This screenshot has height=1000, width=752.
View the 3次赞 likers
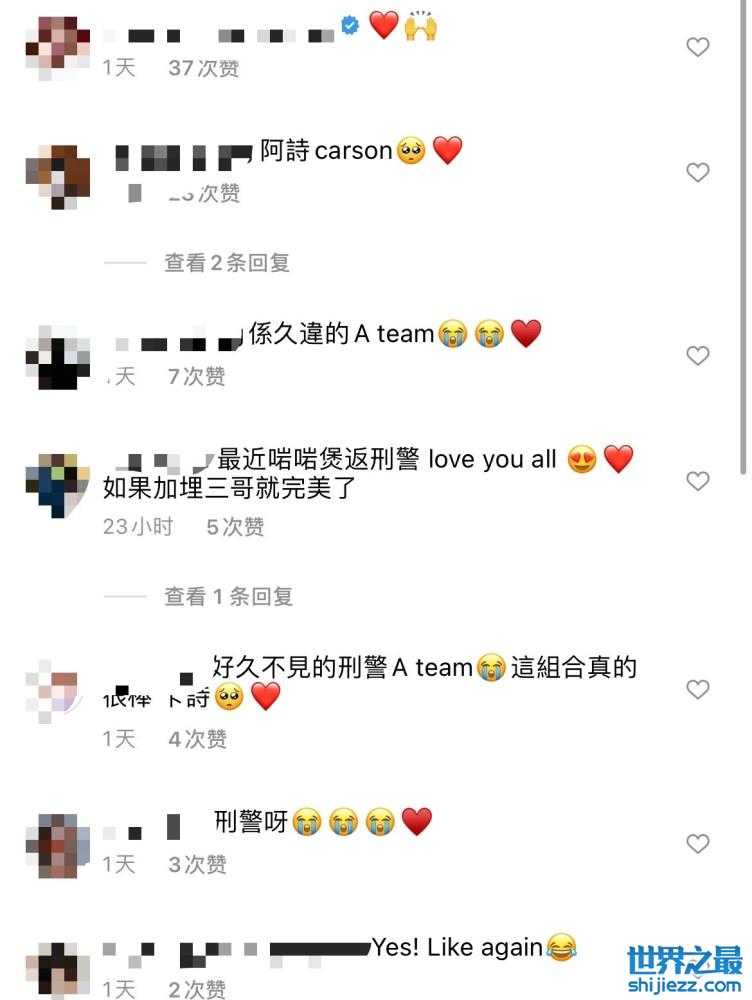pyautogui.click(x=197, y=864)
